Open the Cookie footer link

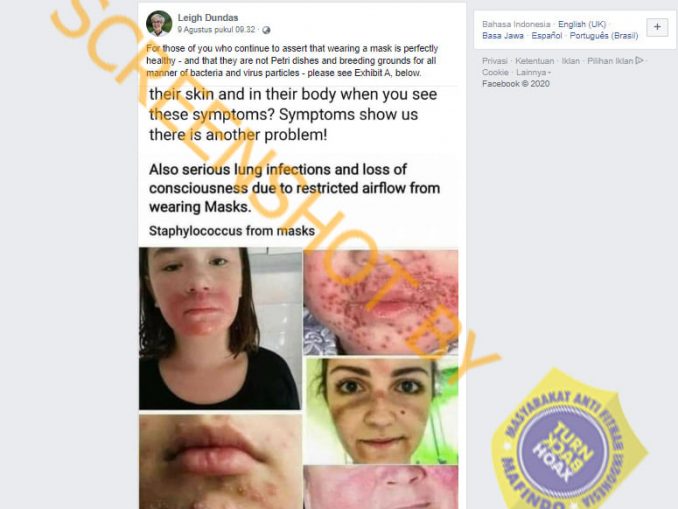tap(495, 72)
